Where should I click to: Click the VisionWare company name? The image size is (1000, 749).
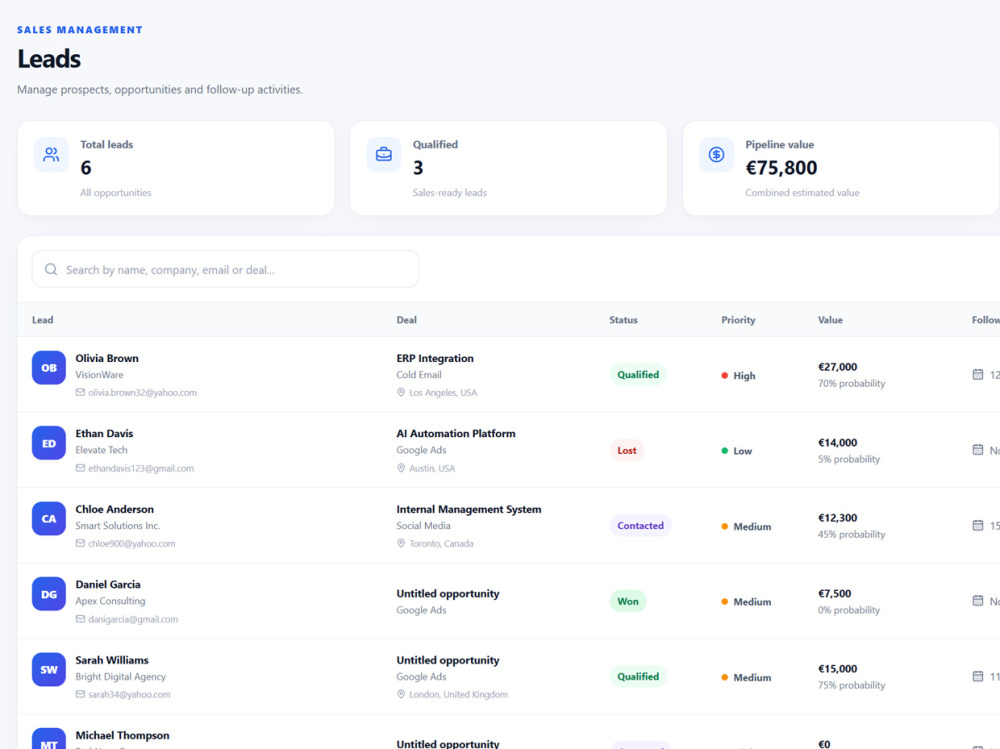pos(99,374)
